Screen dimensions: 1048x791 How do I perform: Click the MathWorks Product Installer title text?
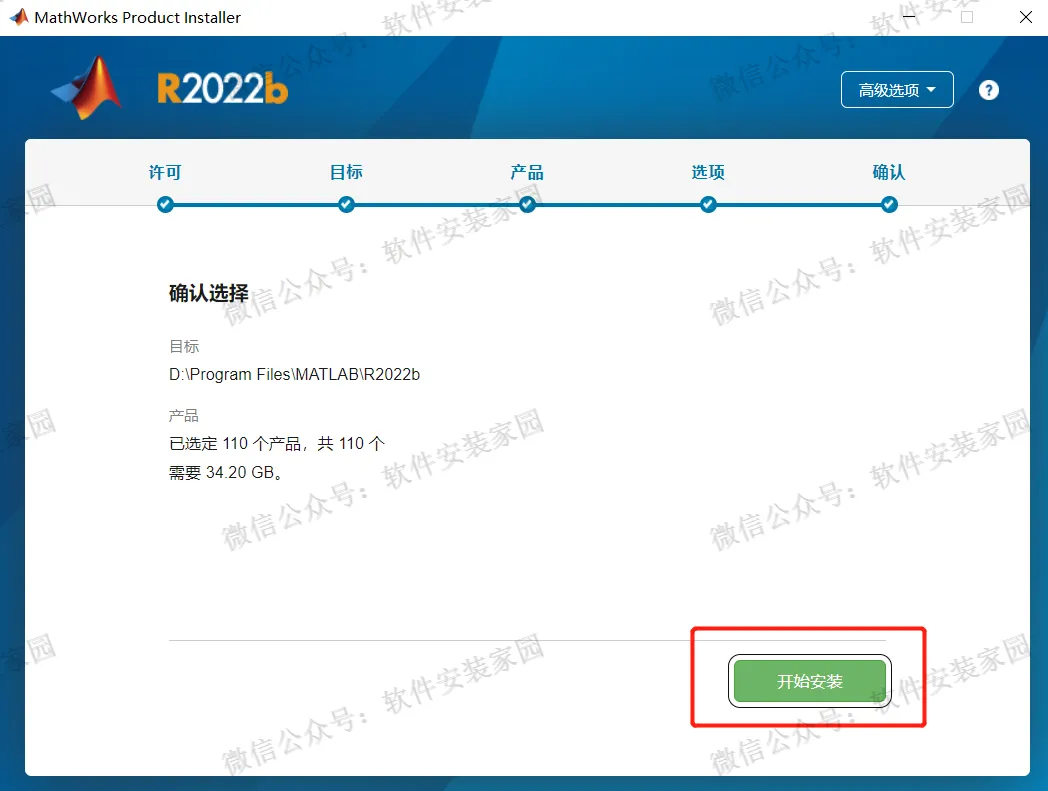pyautogui.click(x=138, y=17)
